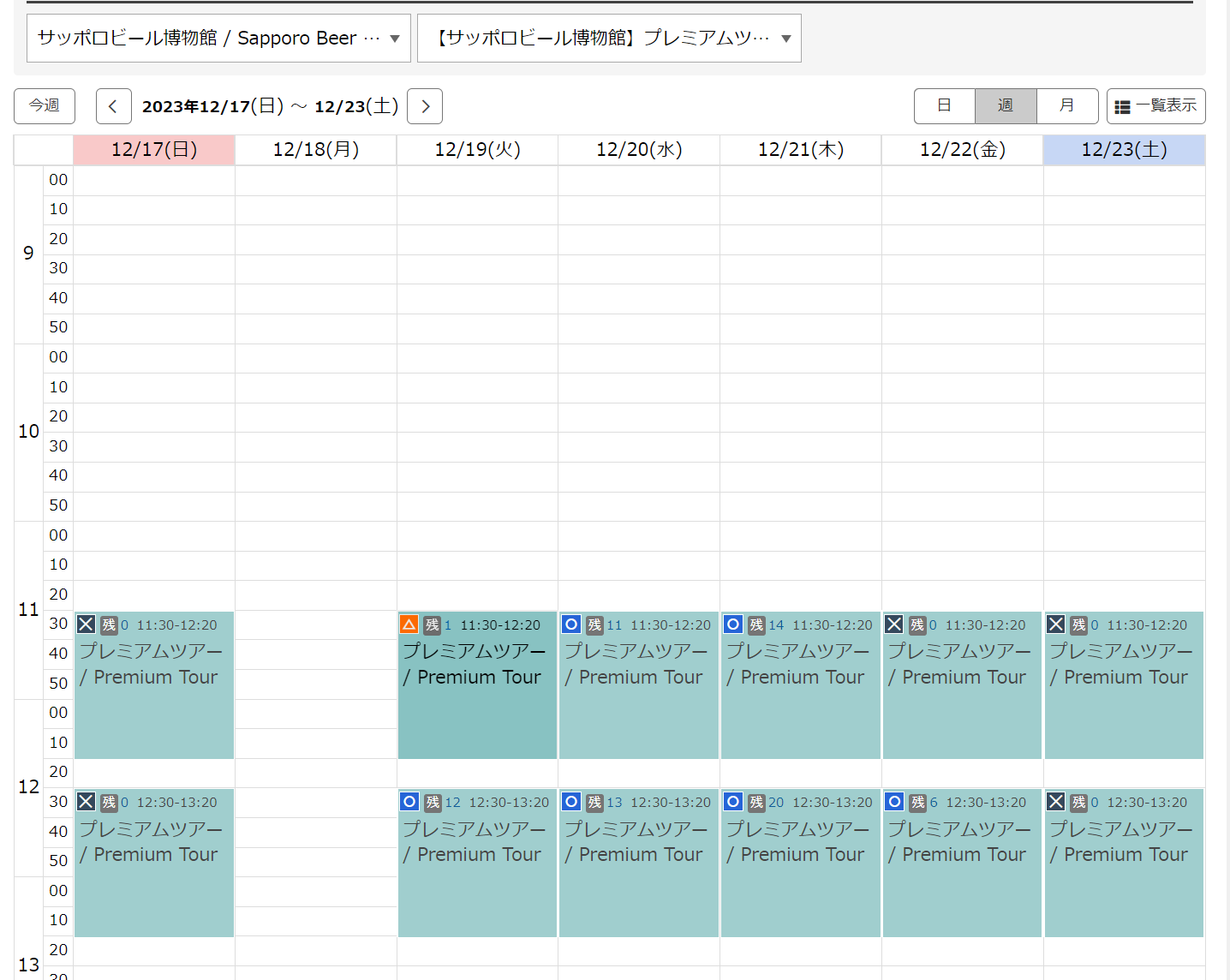Click sold-out X icon on 12/23 12:30 tour
This screenshot has height=980, width=1230.
1056,802
